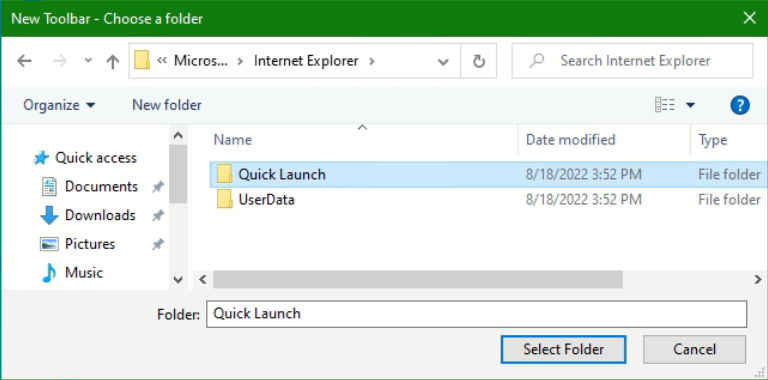Click the Micros... breadcrumb segment
The width and height of the screenshot is (768, 380).
tap(201, 61)
